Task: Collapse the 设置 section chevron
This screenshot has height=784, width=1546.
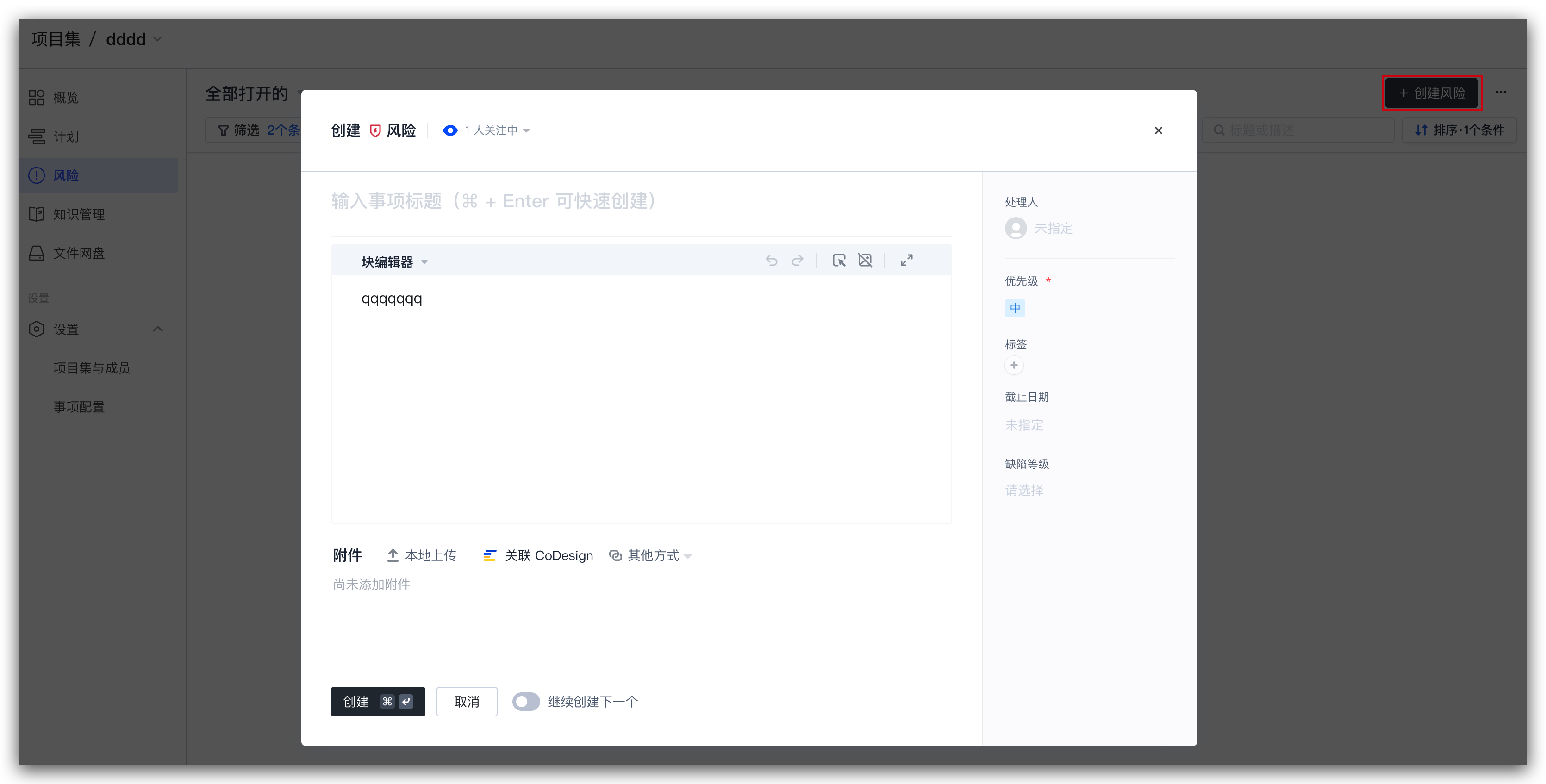Action: pos(158,330)
